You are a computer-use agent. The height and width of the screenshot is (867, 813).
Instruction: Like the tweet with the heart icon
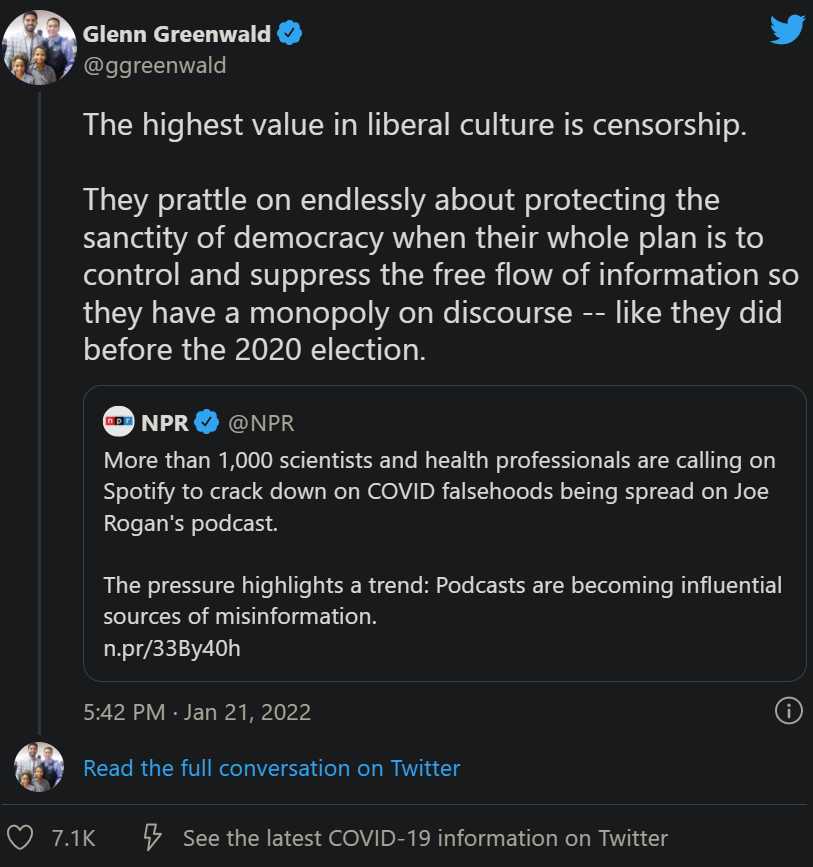pos(20,837)
